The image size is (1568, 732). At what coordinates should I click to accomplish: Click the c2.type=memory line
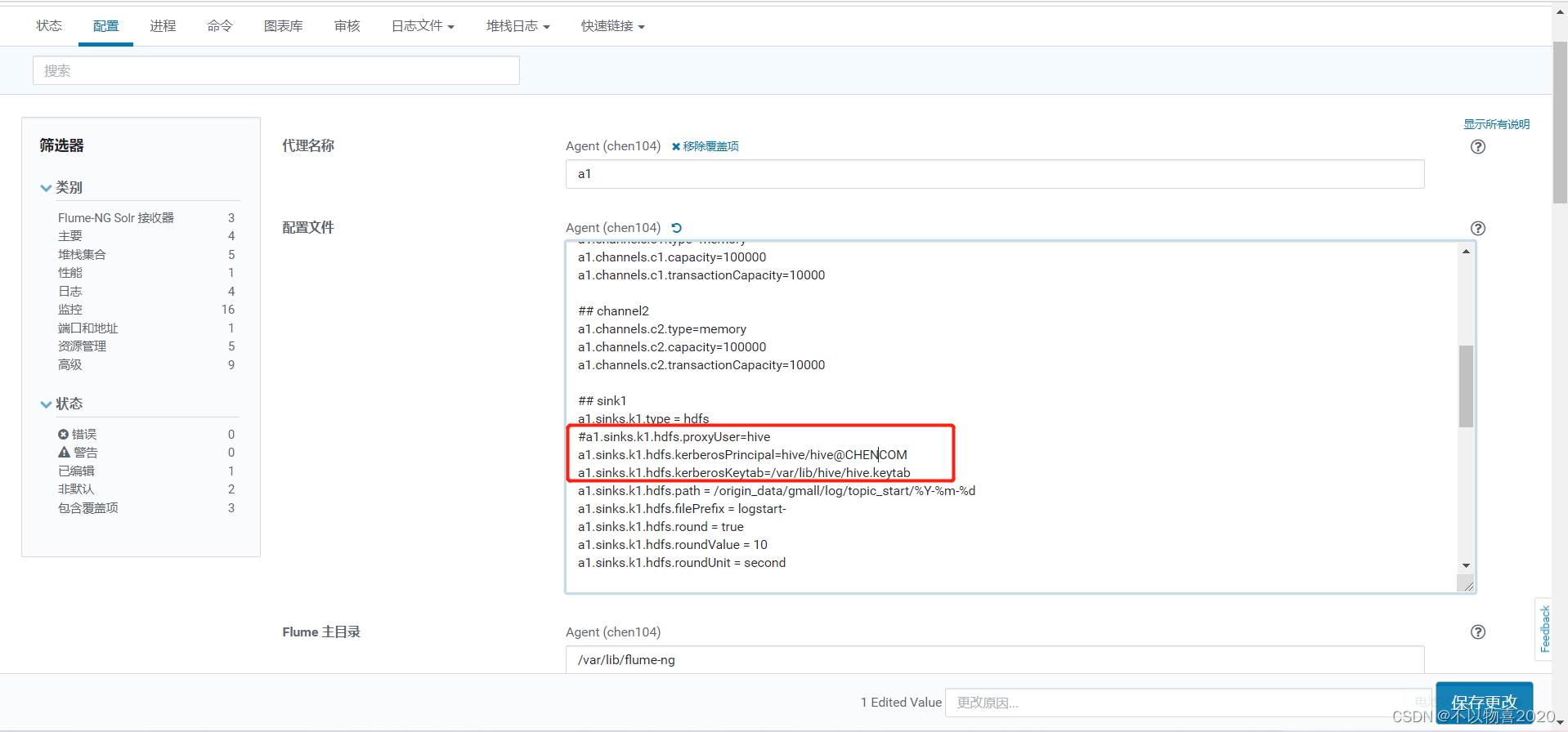pyautogui.click(x=662, y=329)
